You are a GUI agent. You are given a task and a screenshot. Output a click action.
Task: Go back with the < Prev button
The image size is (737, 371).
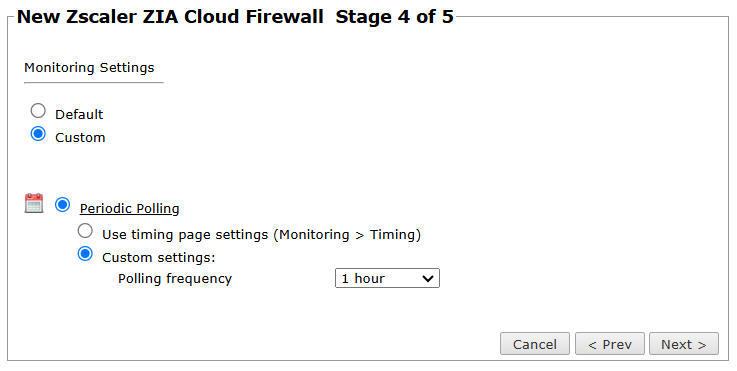coord(610,344)
